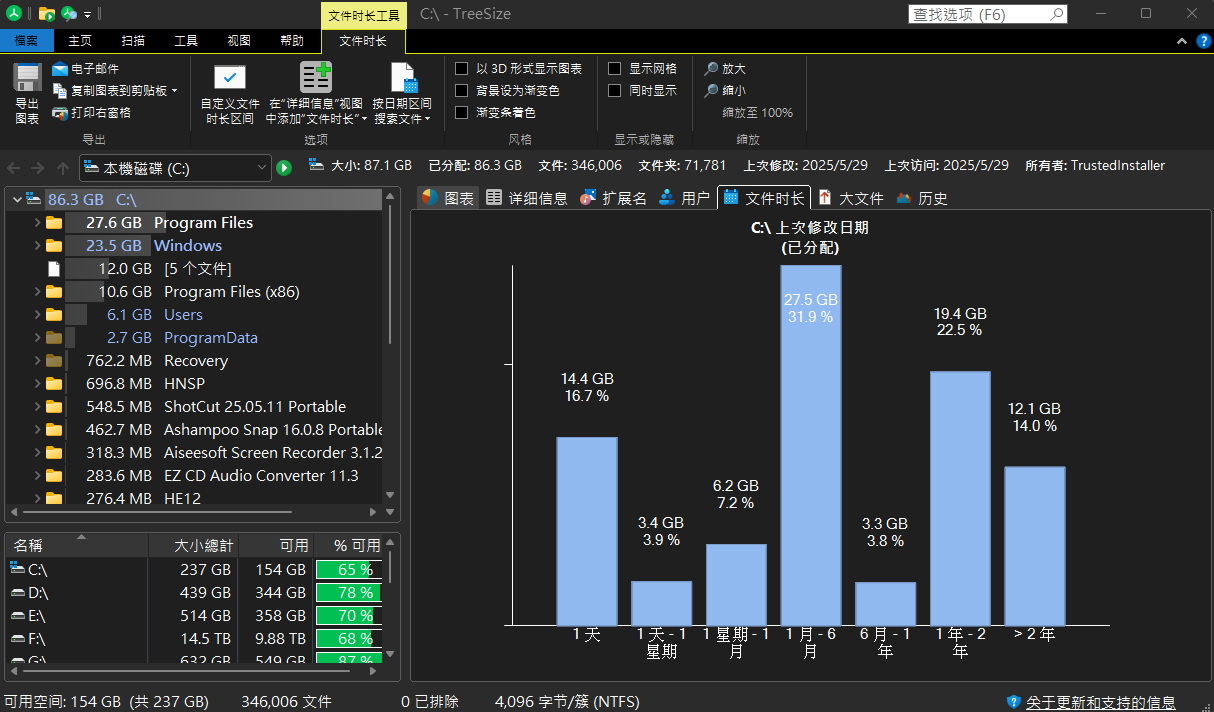Click the 电子邮件 envelope icon
Screen dimensions: 1214x712
click(60, 69)
